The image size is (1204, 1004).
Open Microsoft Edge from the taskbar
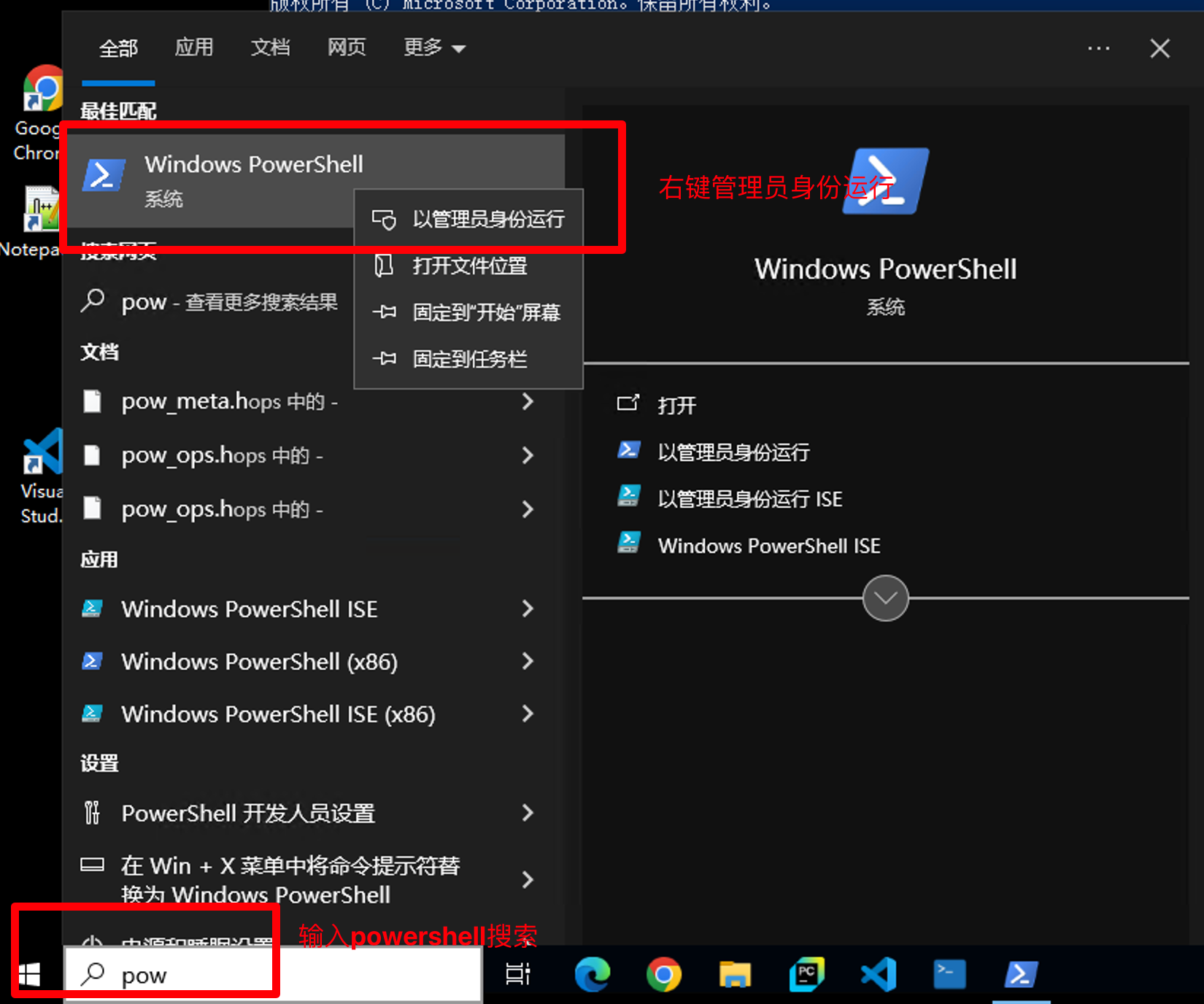tap(592, 975)
